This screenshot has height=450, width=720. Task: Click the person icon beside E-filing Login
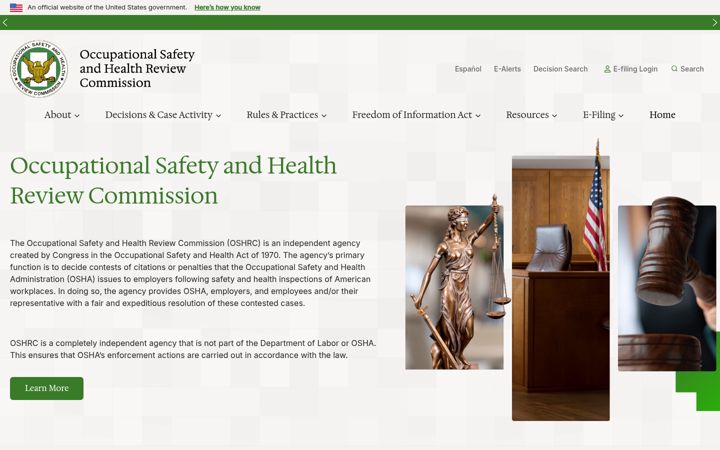point(607,69)
